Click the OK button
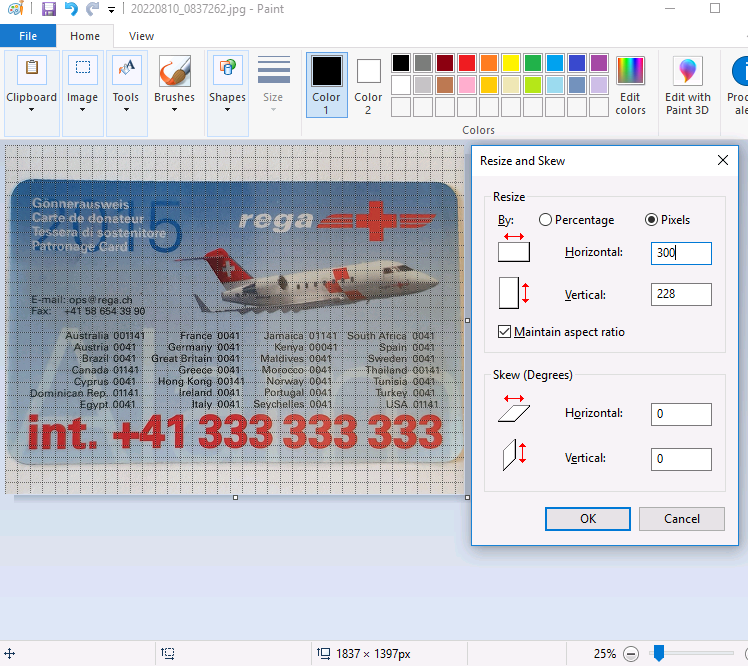Viewport: 748px width, 666px height. point(588,519)
